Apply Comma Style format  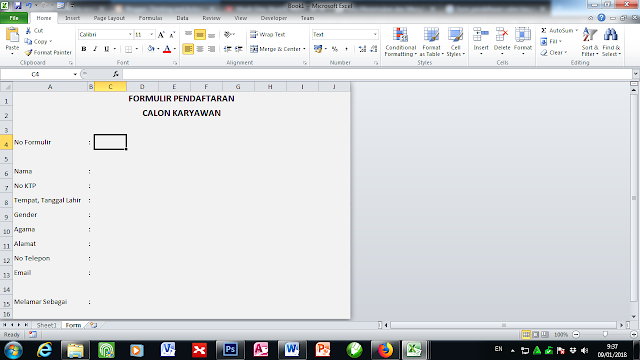click(346, 49)
